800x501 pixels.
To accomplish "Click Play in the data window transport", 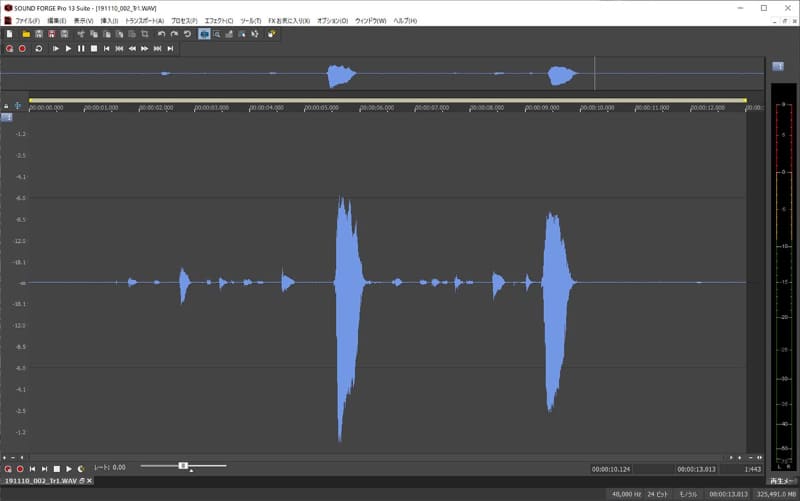I will pyautogui.click(x=69, y=469).
